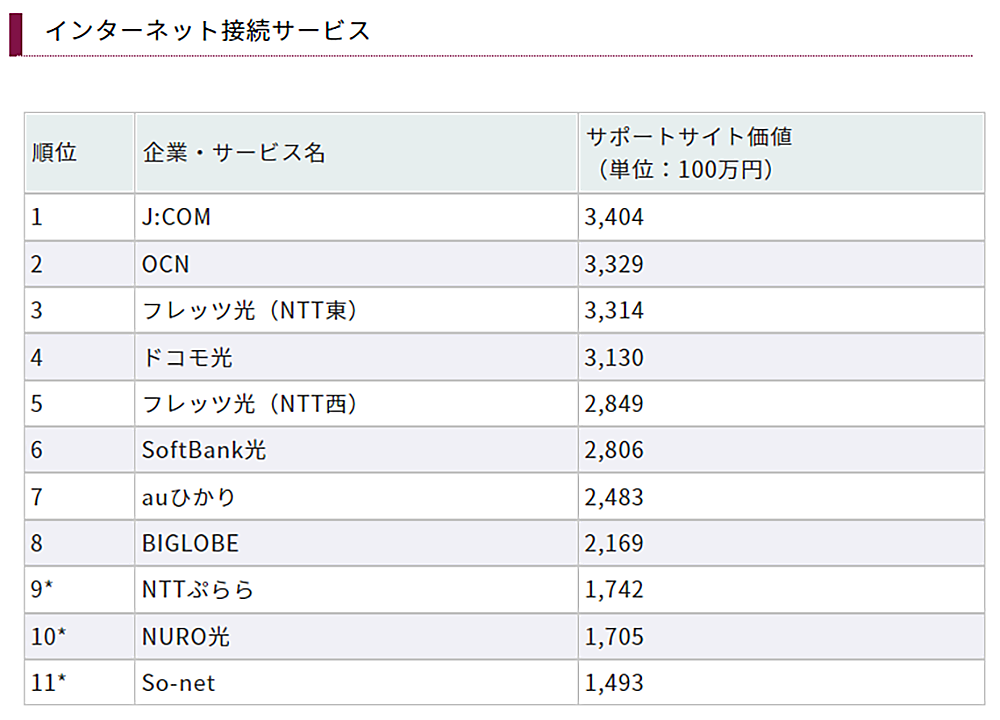
Task: Click rank 9* cell
Action: point(42,590)
